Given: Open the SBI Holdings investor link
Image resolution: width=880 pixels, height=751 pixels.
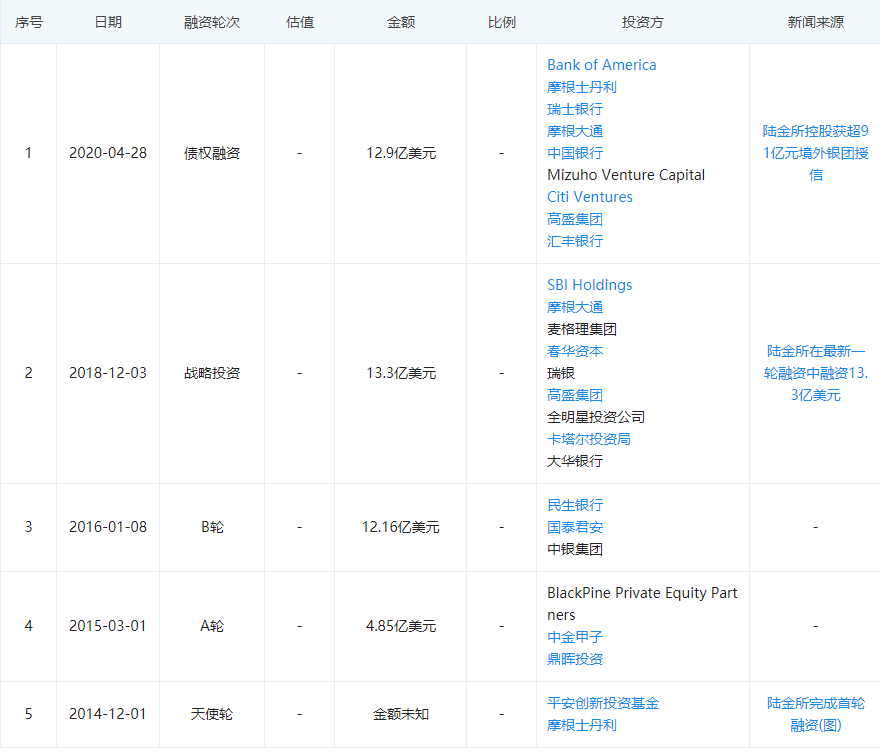Looking at the screenshot, I should click(x=590, y=285).
